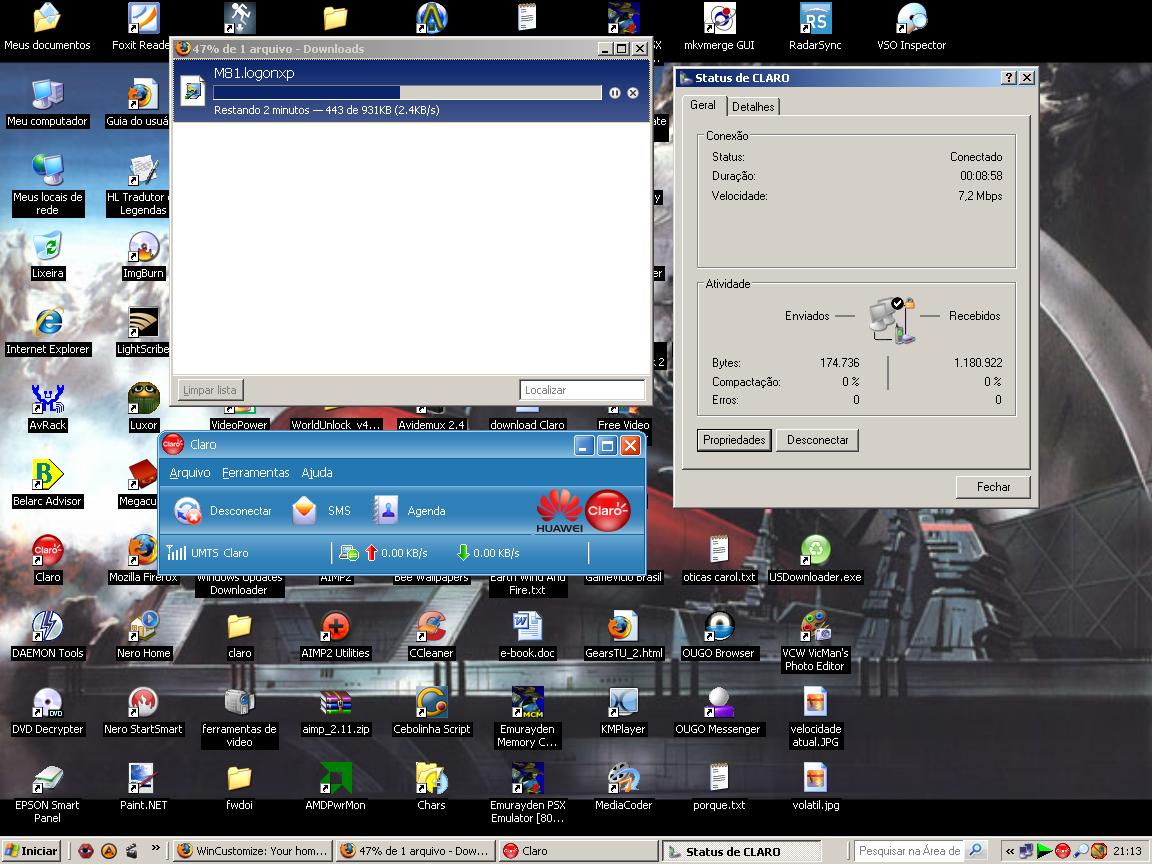Select the Geral tab
The width and height of the screenshot is (1152, 864).
click(x=703, y=105)
